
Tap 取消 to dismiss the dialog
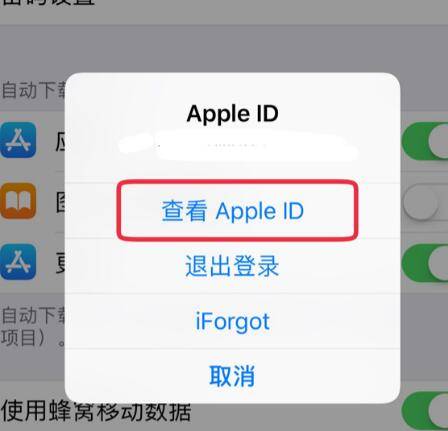[x=232, y=376]
